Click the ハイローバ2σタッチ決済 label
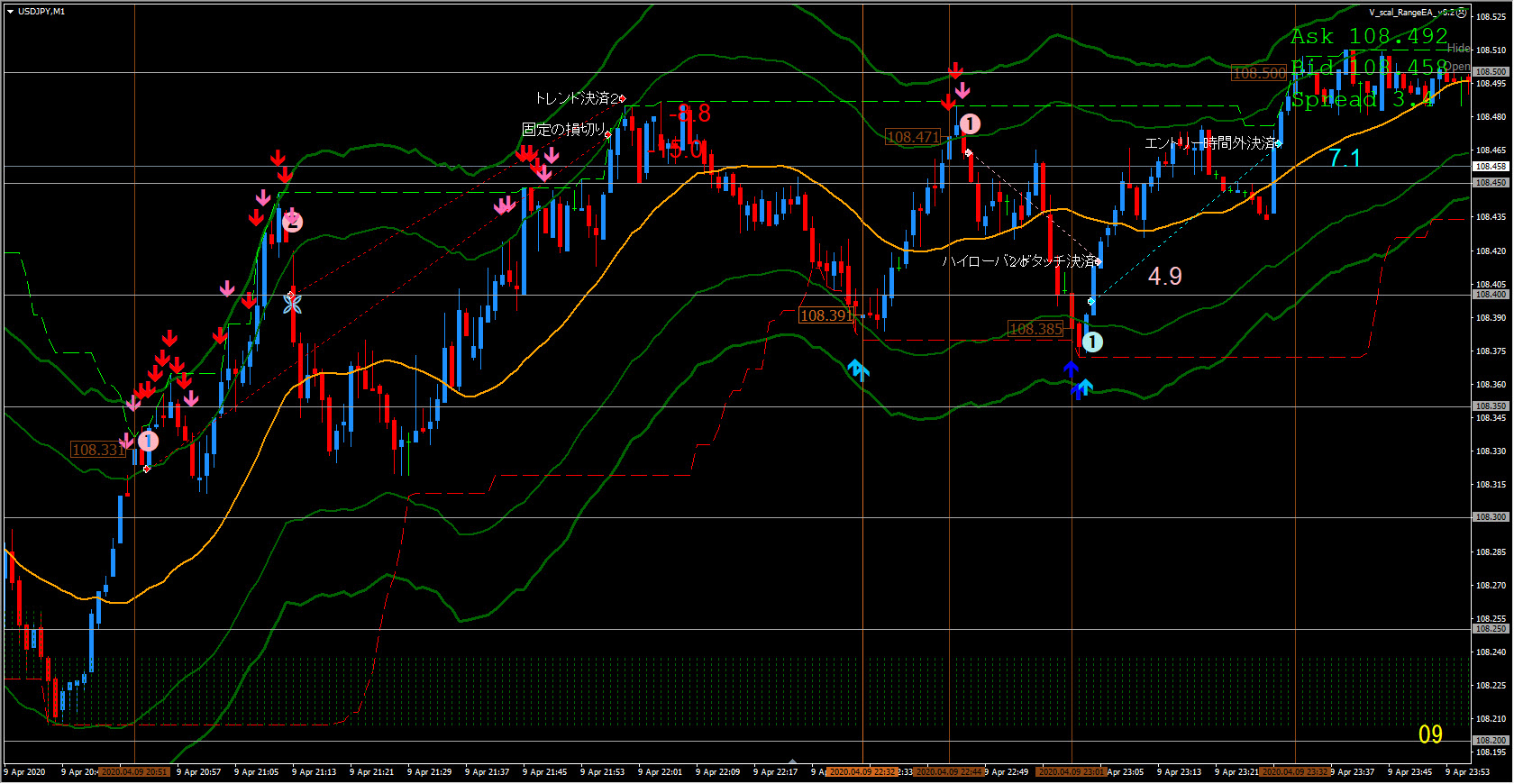The width and height of the screenshot is (1514, 784). click(1019, 261)
